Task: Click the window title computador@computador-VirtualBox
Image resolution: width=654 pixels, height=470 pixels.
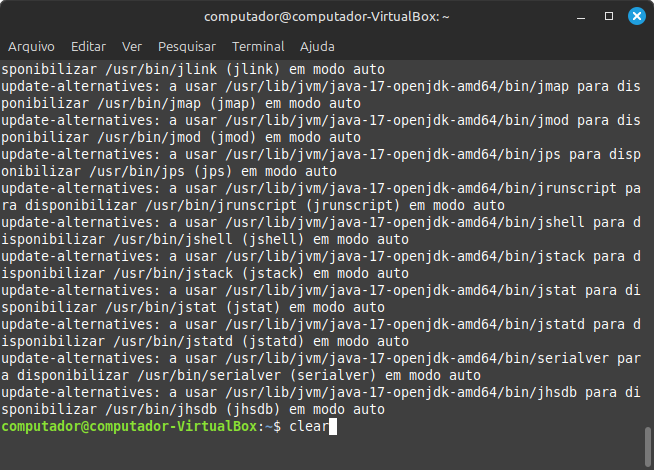Action: pyautogui.click(x=326, y=17)
